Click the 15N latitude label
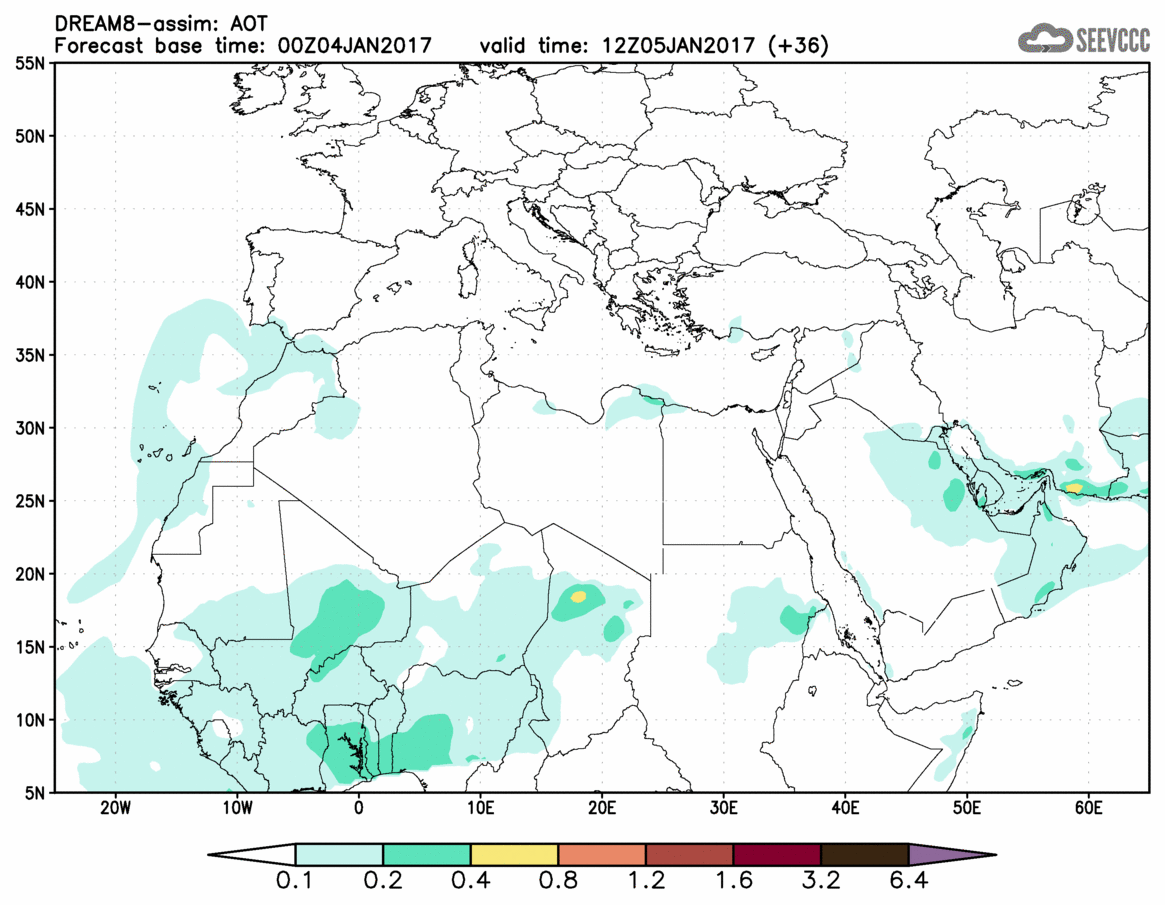 point(30,646)
